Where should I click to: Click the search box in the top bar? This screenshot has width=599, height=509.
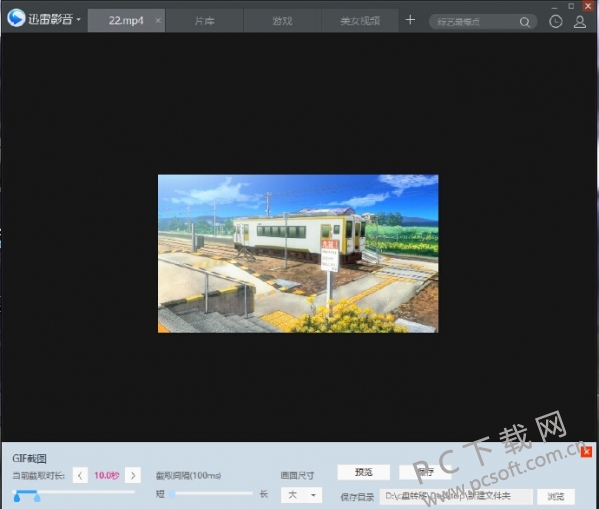click(476, 22)
